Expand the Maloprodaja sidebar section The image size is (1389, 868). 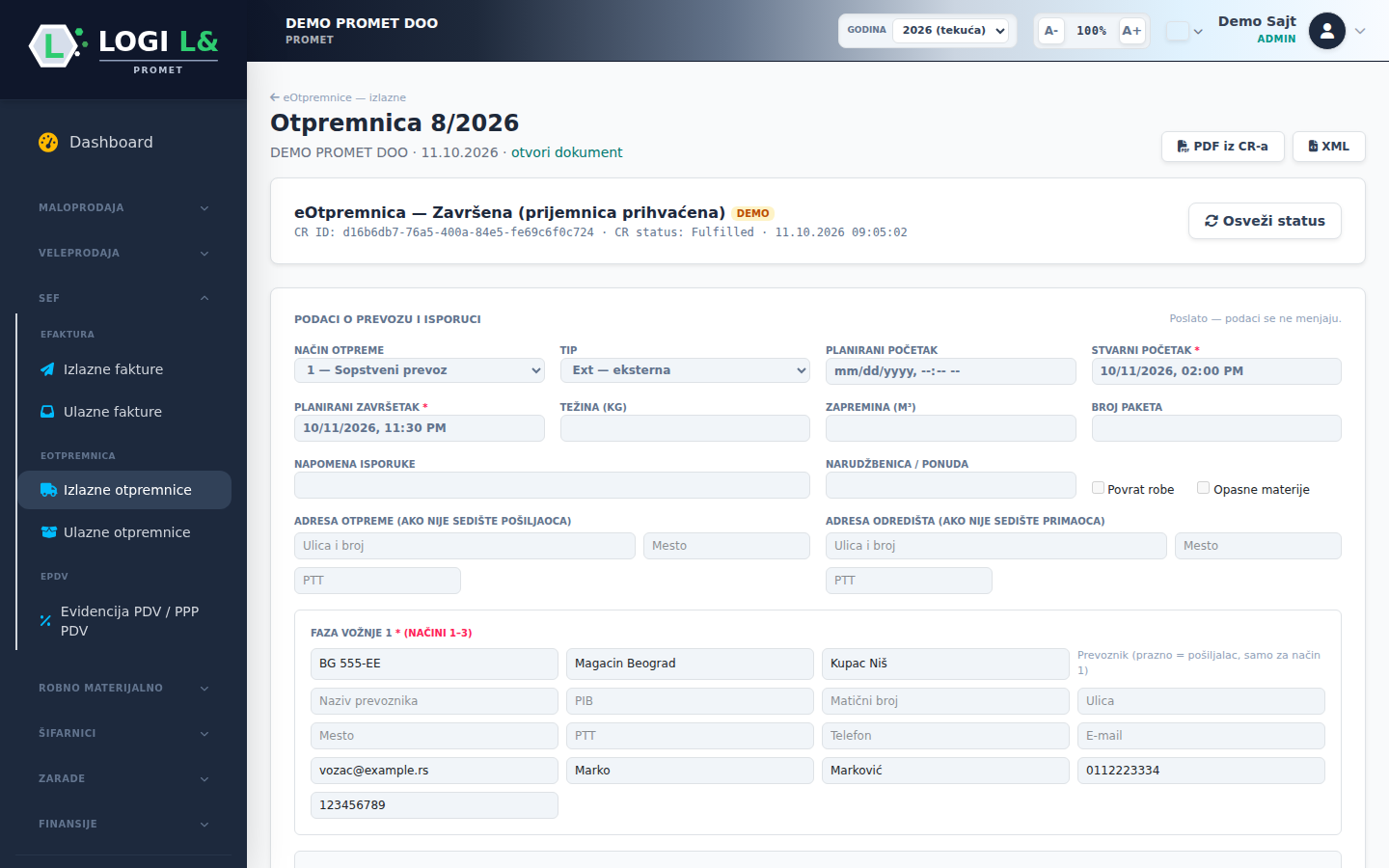click(123, 207)
